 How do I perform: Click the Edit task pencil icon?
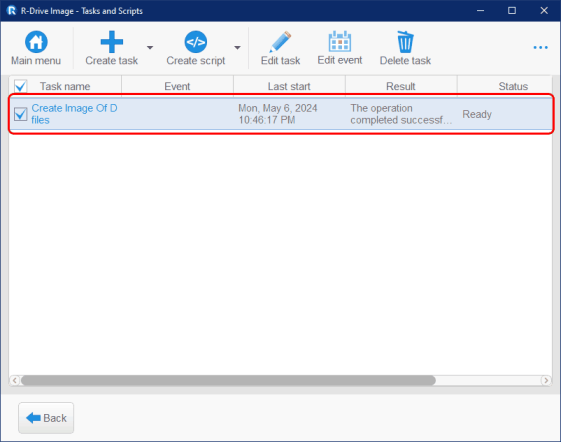click(280, 42)
